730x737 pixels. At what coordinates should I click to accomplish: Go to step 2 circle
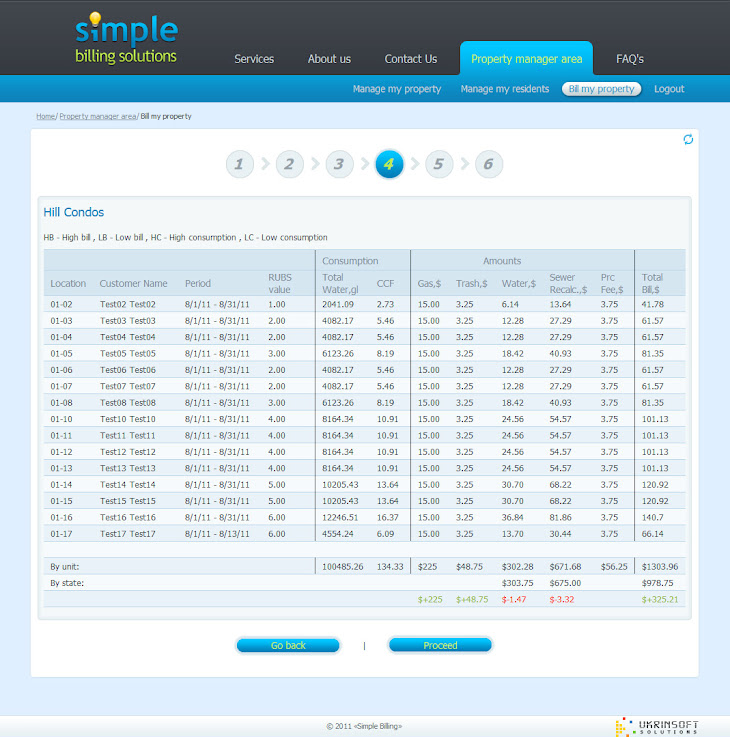click(x=290, y=164)
